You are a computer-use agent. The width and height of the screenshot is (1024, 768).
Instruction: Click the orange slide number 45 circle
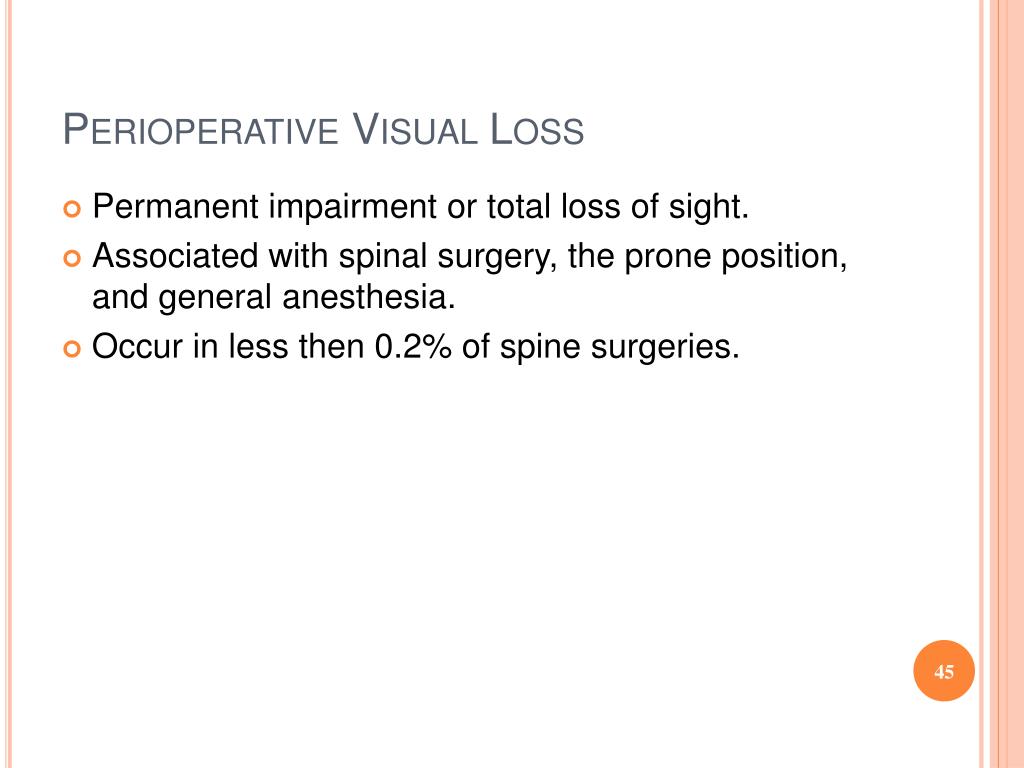944,671
